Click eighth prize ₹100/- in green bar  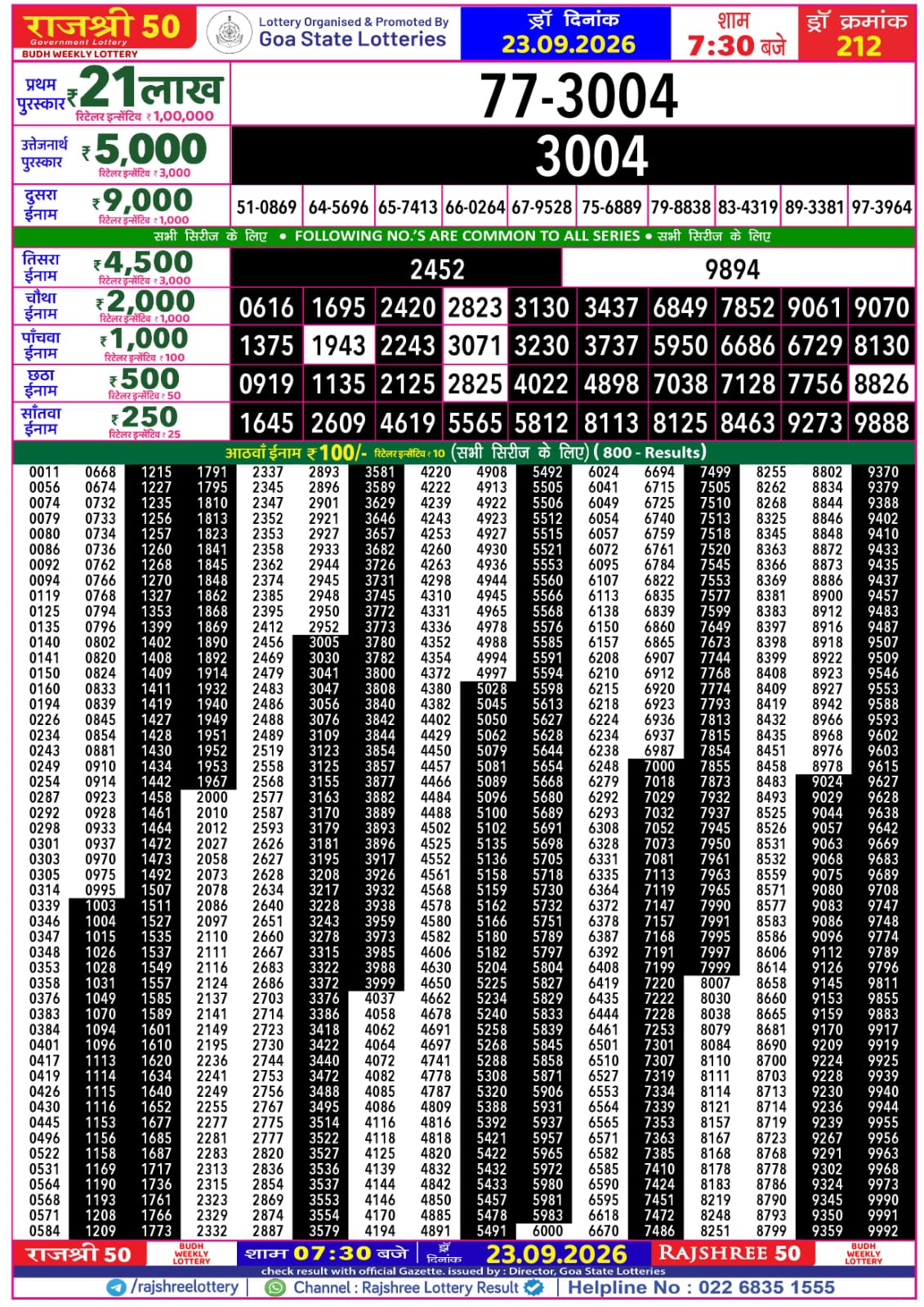337,453
